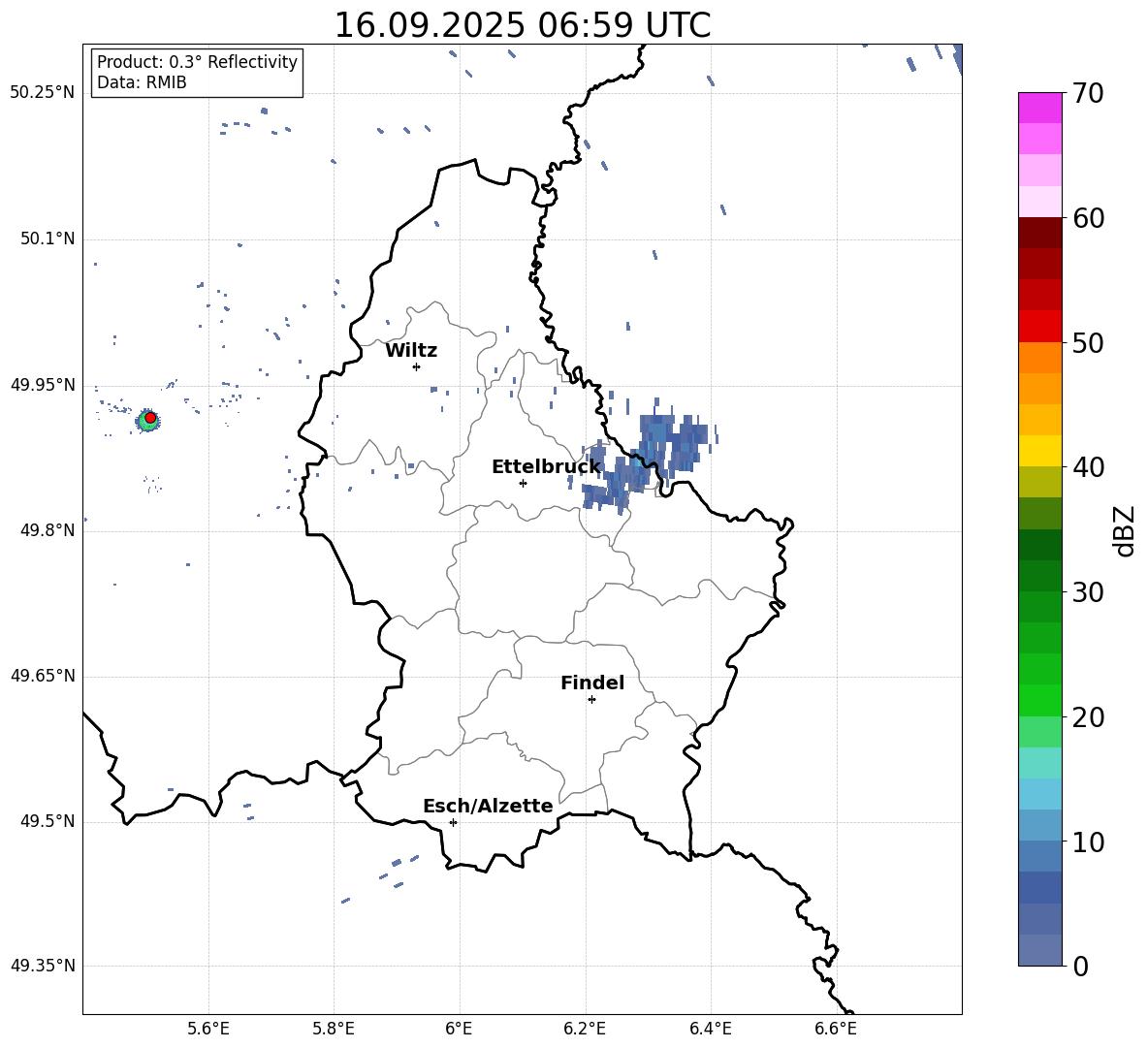Click the 6.2°E longitude tick label
This screenshot has width=1148, height=1048.
point(585,1029)
